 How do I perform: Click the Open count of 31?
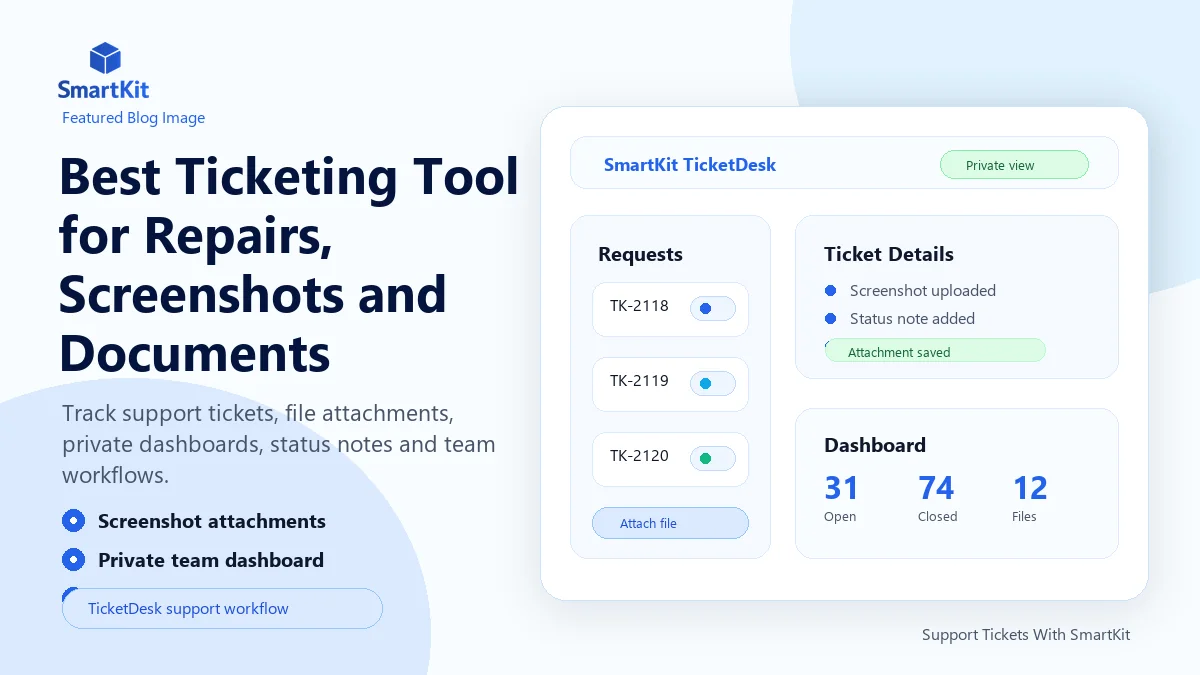tap(841, 488)
